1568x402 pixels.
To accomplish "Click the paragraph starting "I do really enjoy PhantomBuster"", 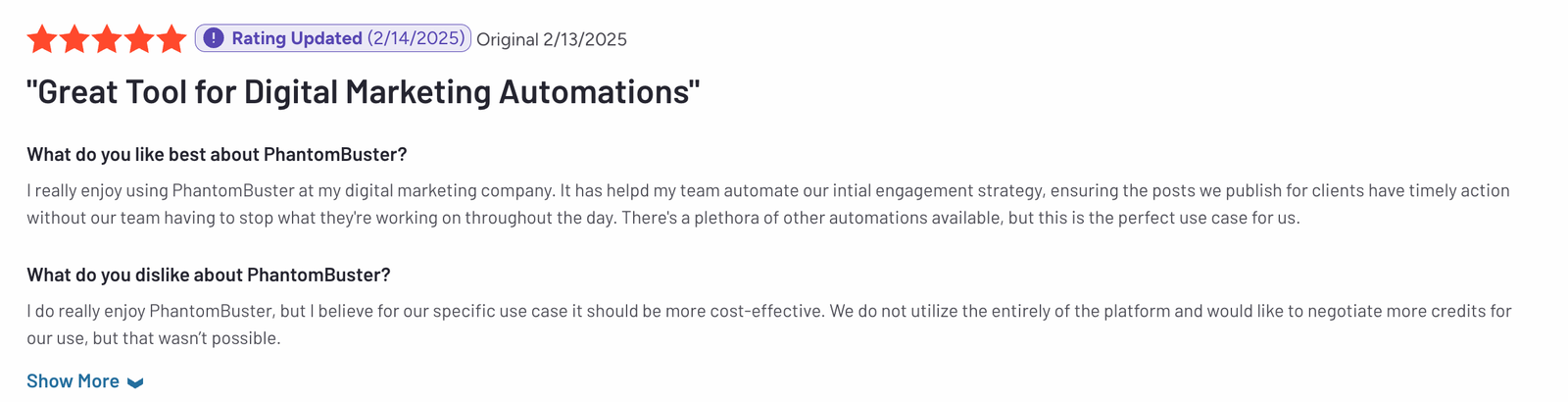I will coord(769,325).
